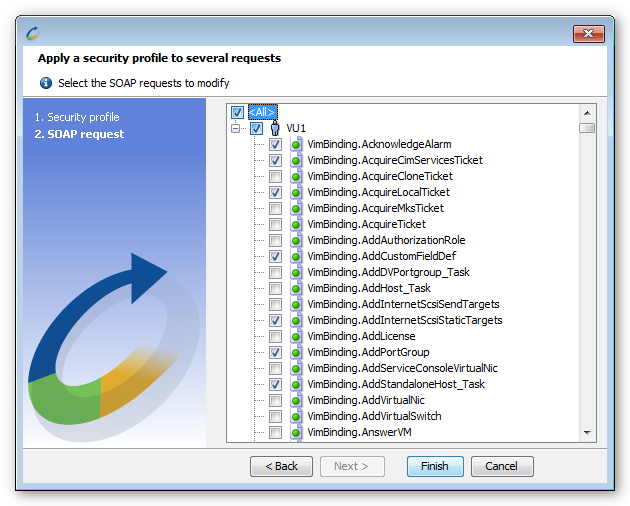Select the VU1 tree label
Image resolution: width=630 pixels, height=506 pixels.
[x=296, y=128]
